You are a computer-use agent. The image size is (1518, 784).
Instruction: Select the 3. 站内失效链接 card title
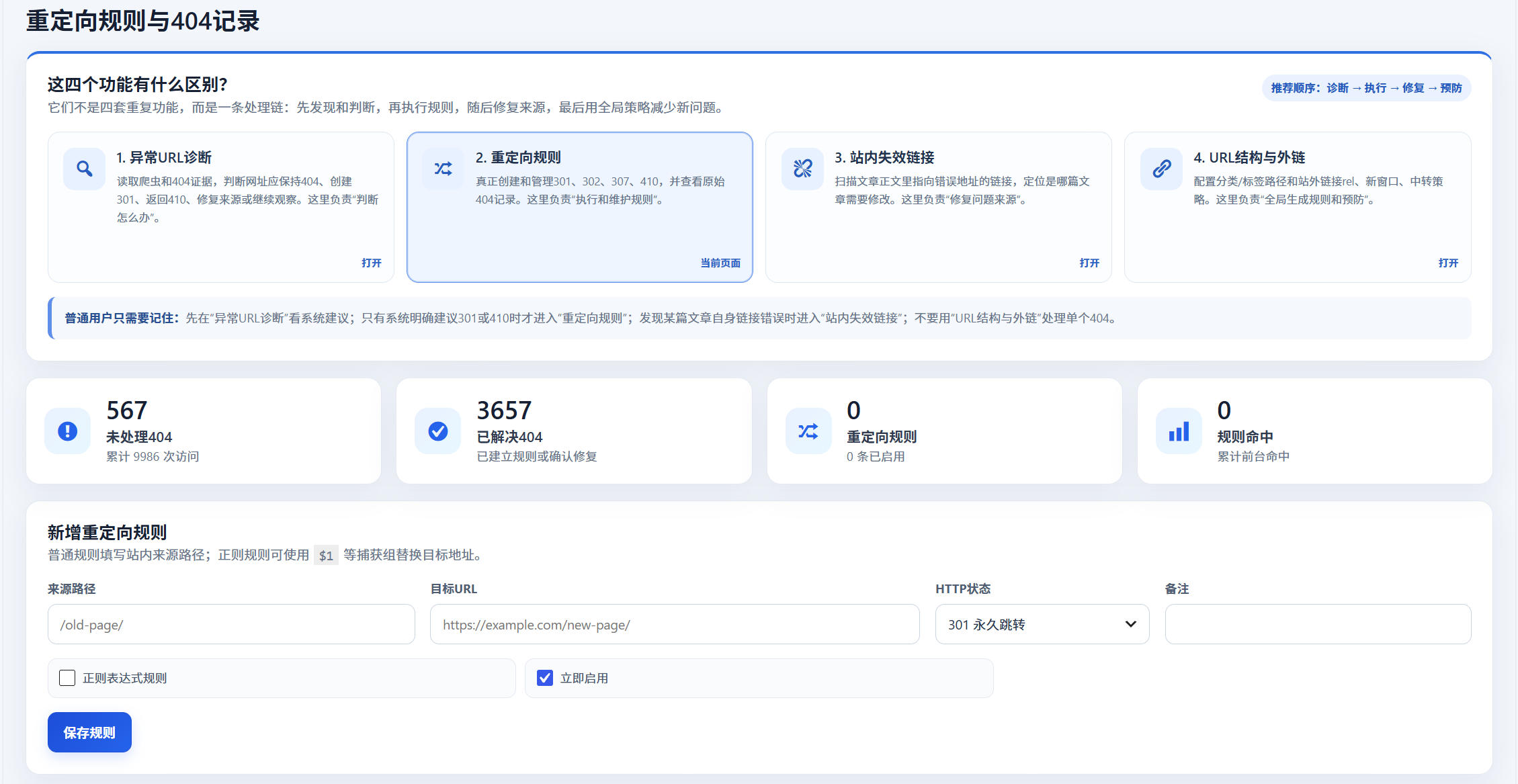tap(884, 157)
